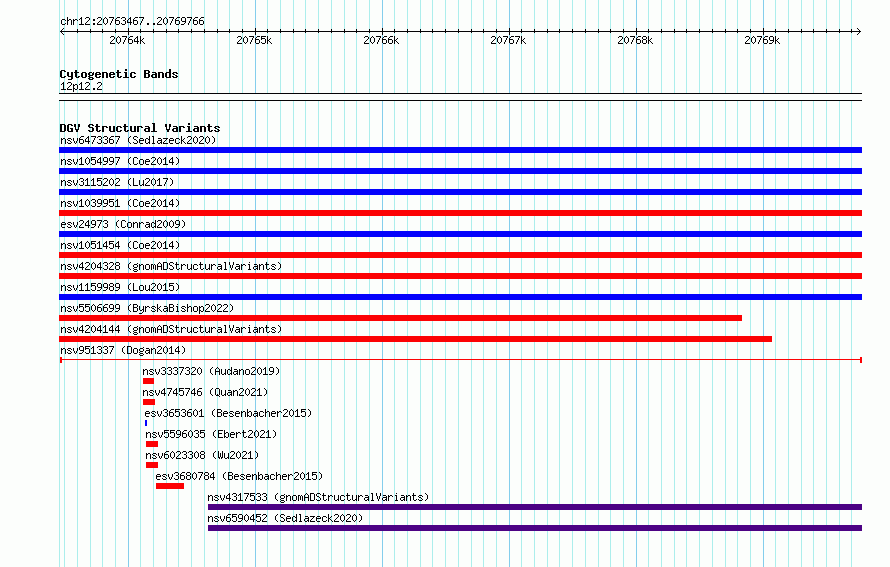Click the nsv6023308 (Wu2021) label

point(202,455)
